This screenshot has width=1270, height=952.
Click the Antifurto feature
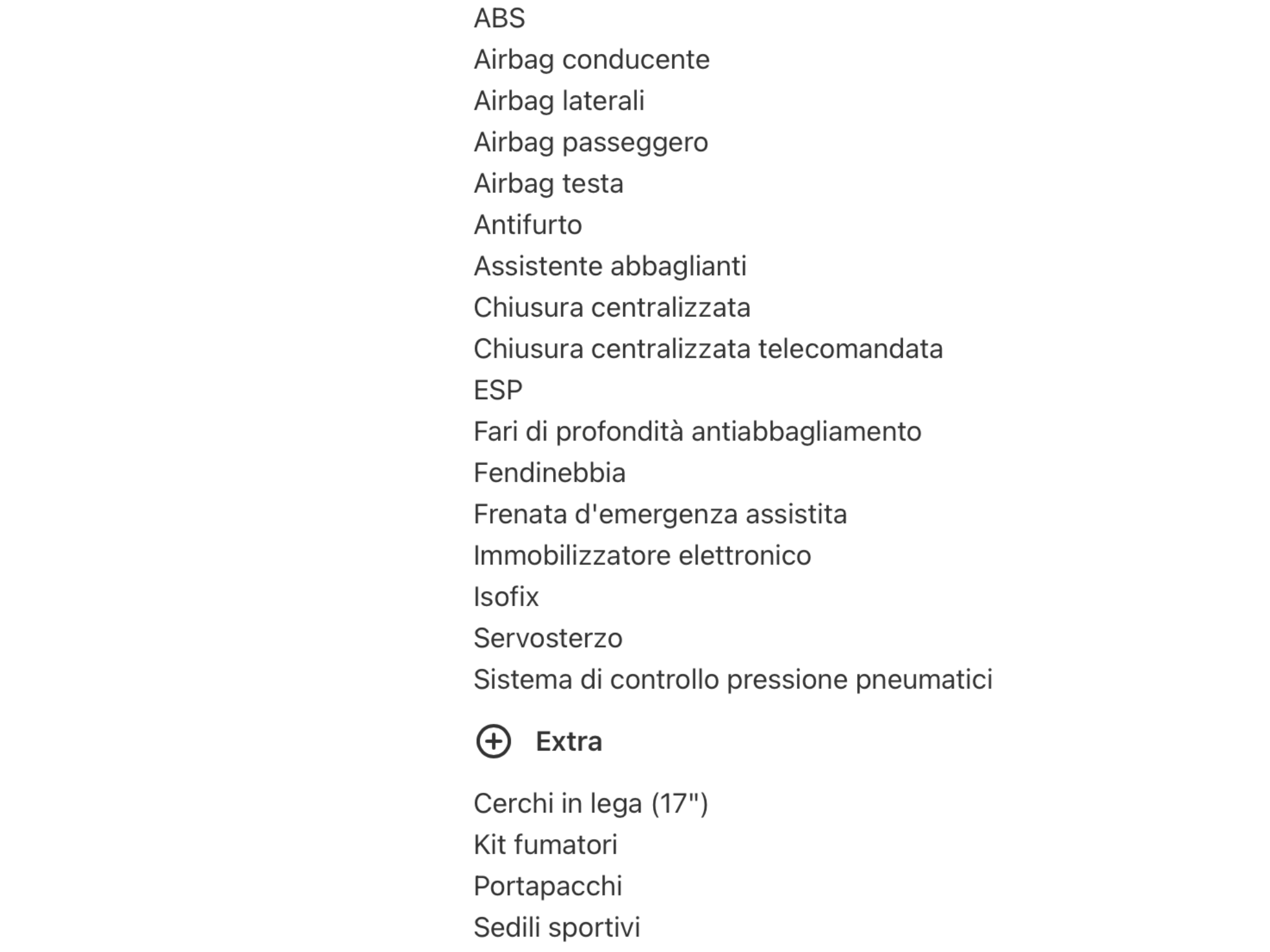(x=528, y=225)
